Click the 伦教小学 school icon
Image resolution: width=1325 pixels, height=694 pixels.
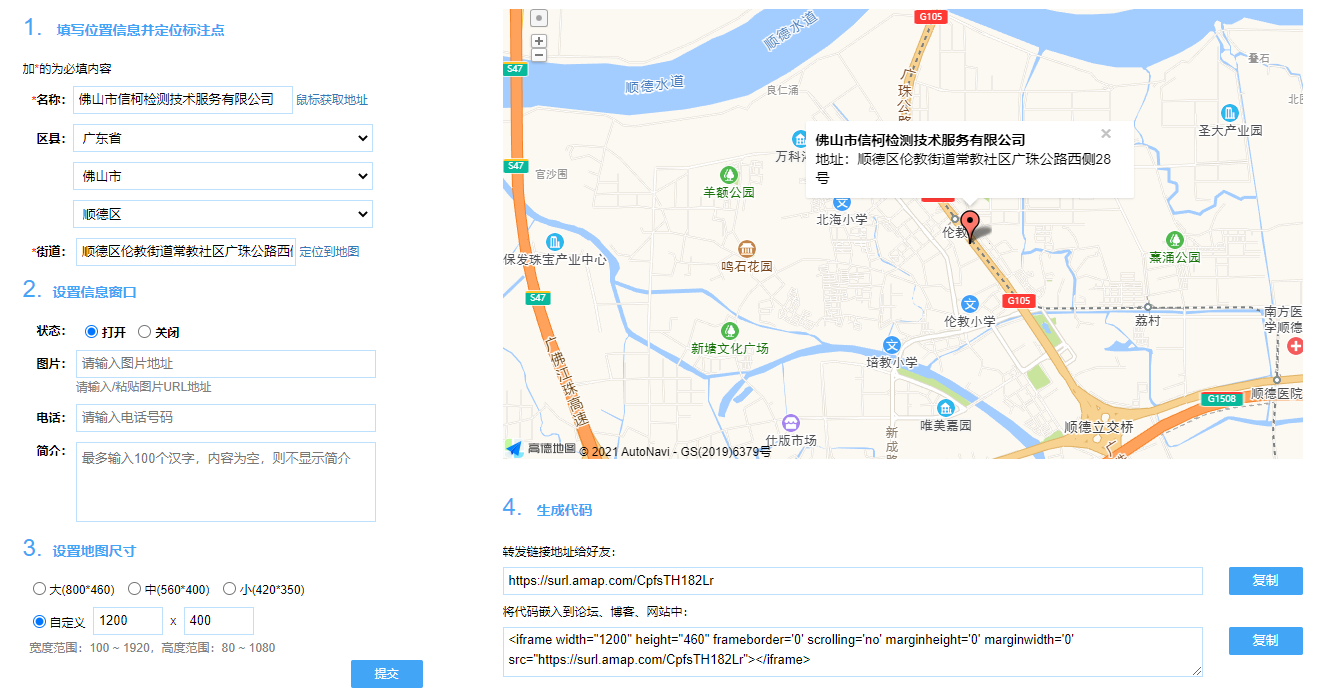969,303
